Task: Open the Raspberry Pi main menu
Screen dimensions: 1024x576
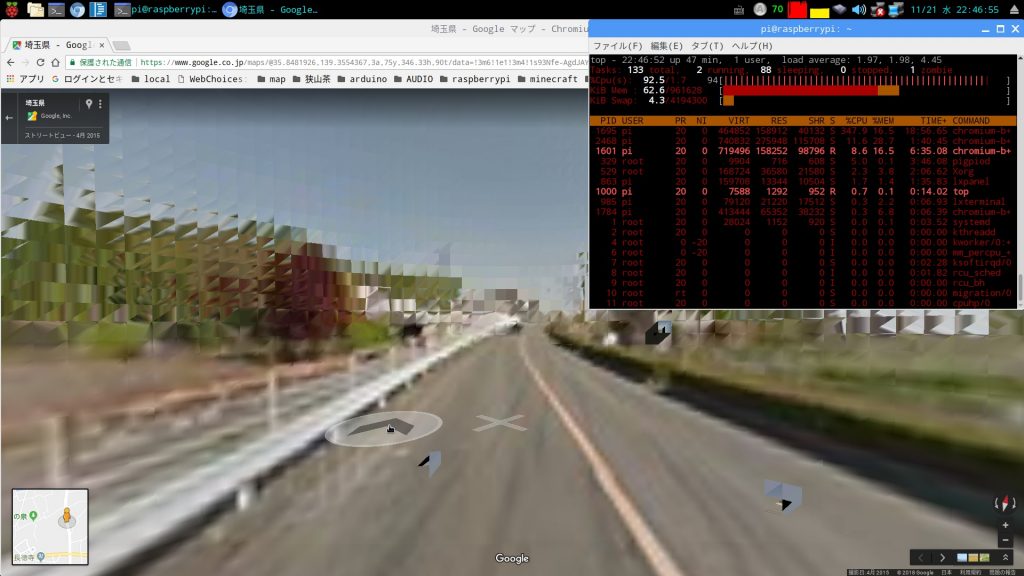Action: point(11,10)
